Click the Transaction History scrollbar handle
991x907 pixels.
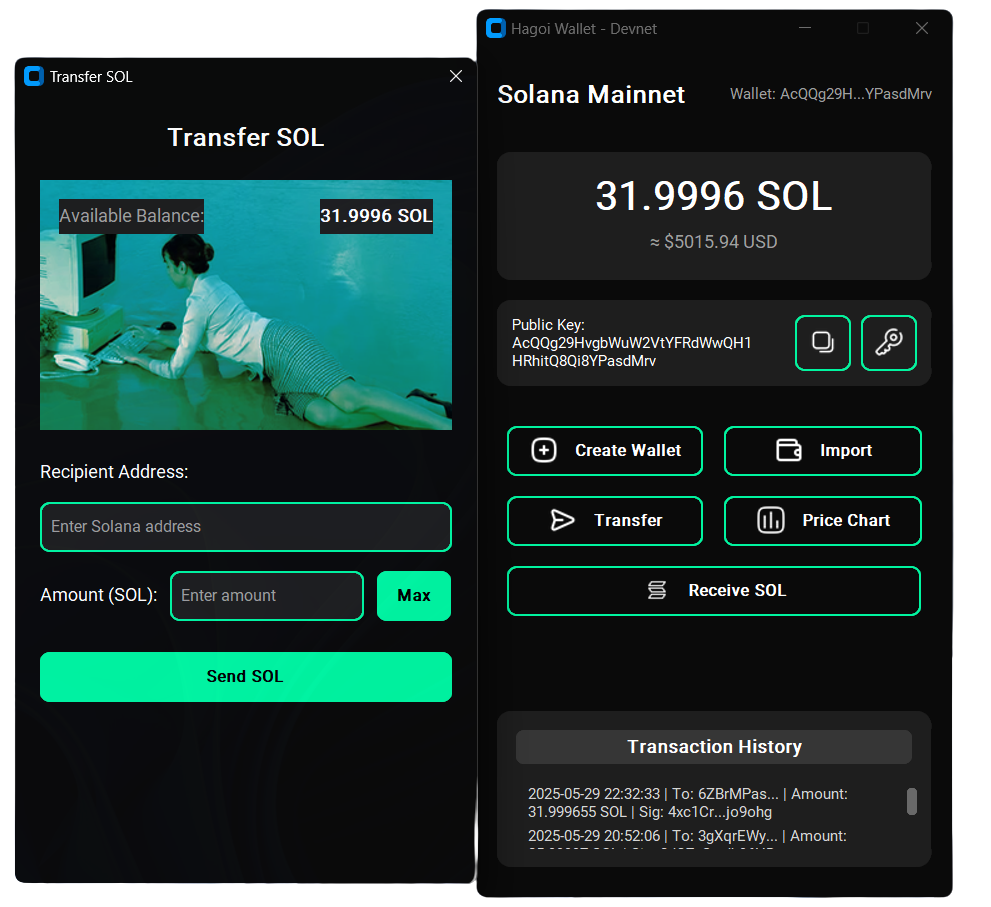click(911, 801)
